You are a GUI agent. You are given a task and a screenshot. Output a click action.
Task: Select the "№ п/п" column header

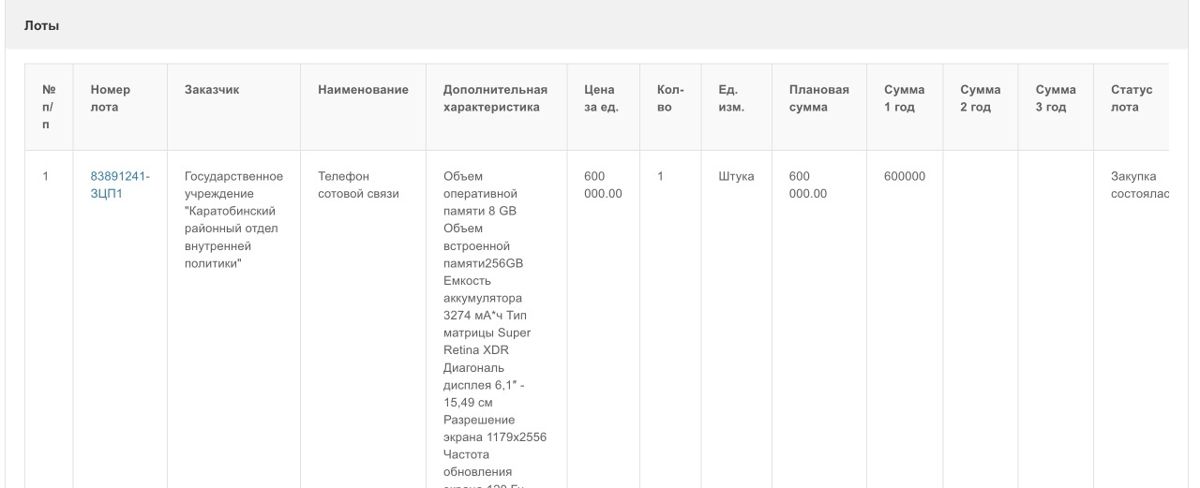[x=47, y=107]
